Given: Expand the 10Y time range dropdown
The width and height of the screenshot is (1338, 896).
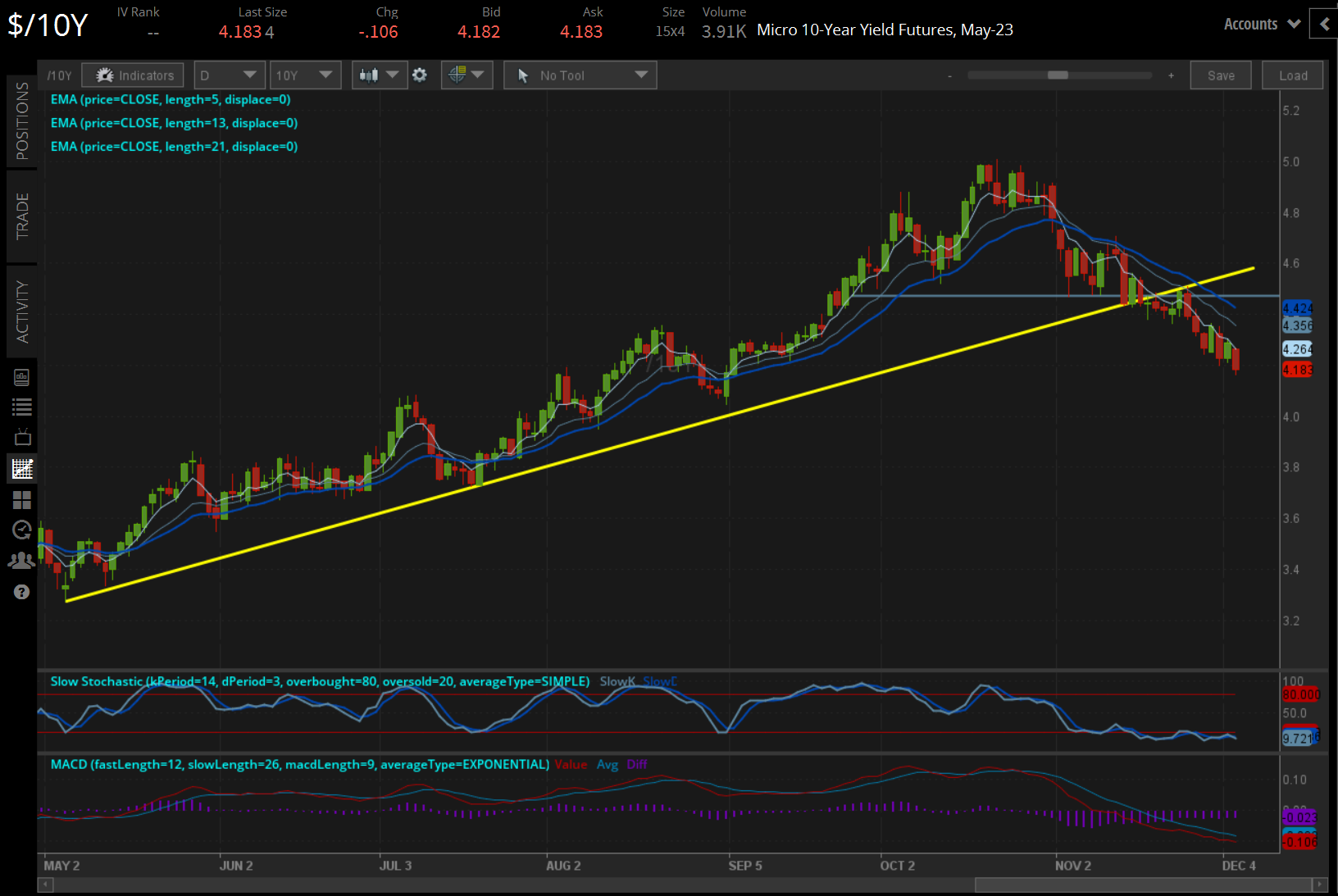Looking at the screenshot, I should point(305,75).
